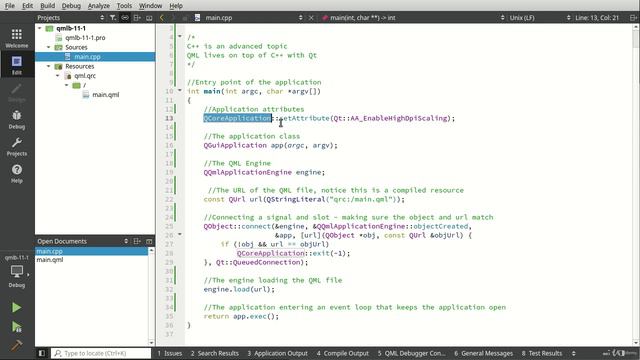This screenshot has width=640, height=360.
Task: Split the editor view at top right
Action: [633, 18]
